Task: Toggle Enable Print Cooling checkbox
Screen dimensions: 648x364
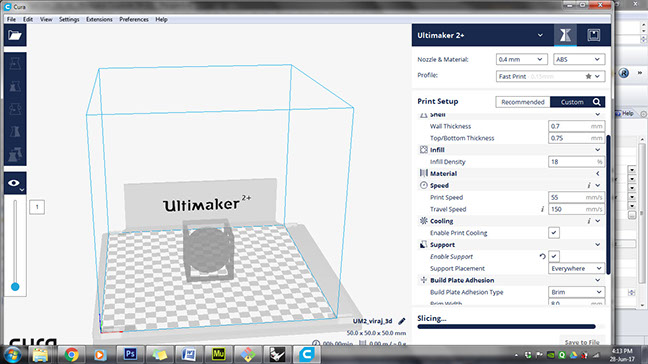Action: pos(554,233)
